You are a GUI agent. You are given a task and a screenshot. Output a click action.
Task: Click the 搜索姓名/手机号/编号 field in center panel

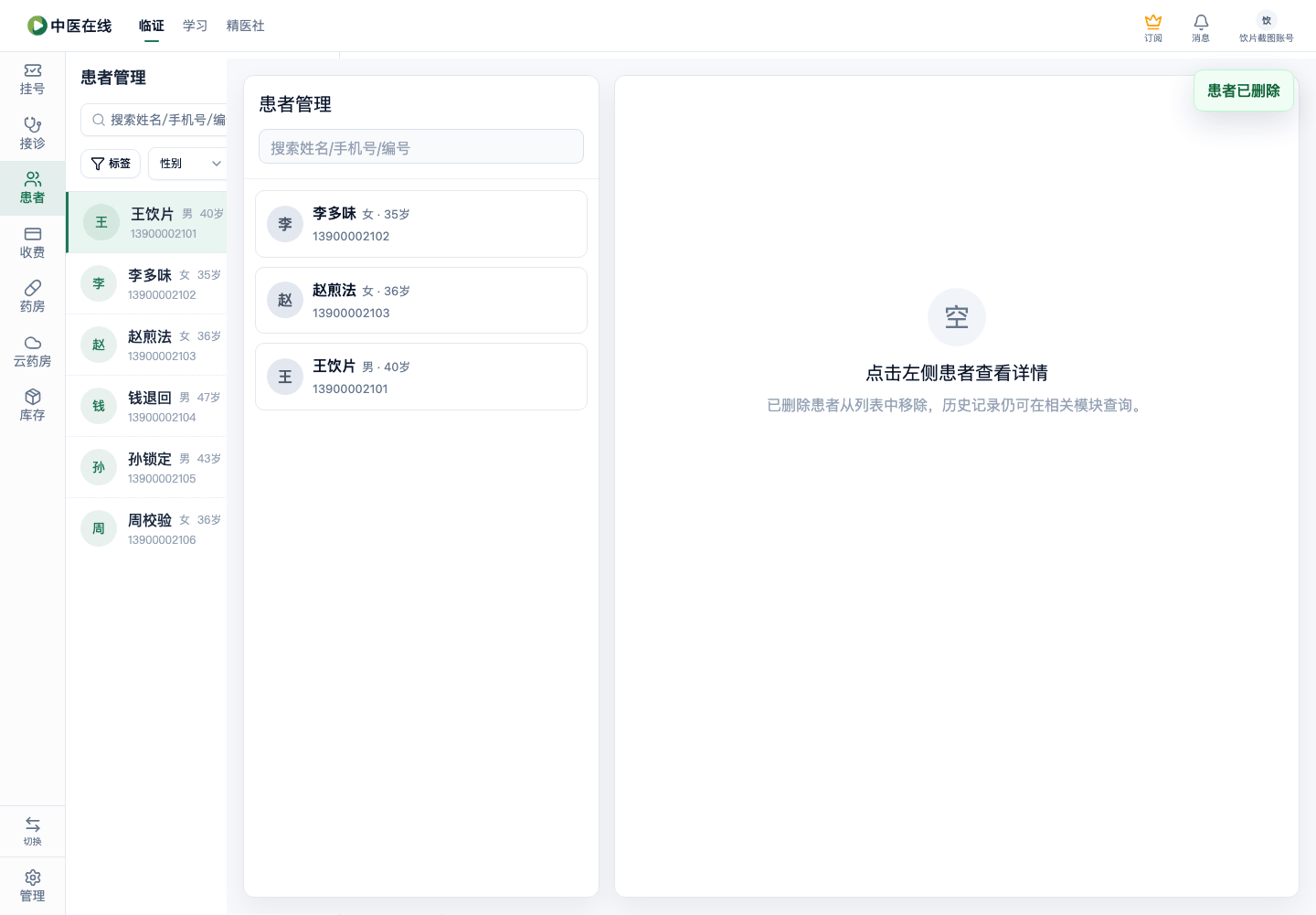click(x=421, y=147)
